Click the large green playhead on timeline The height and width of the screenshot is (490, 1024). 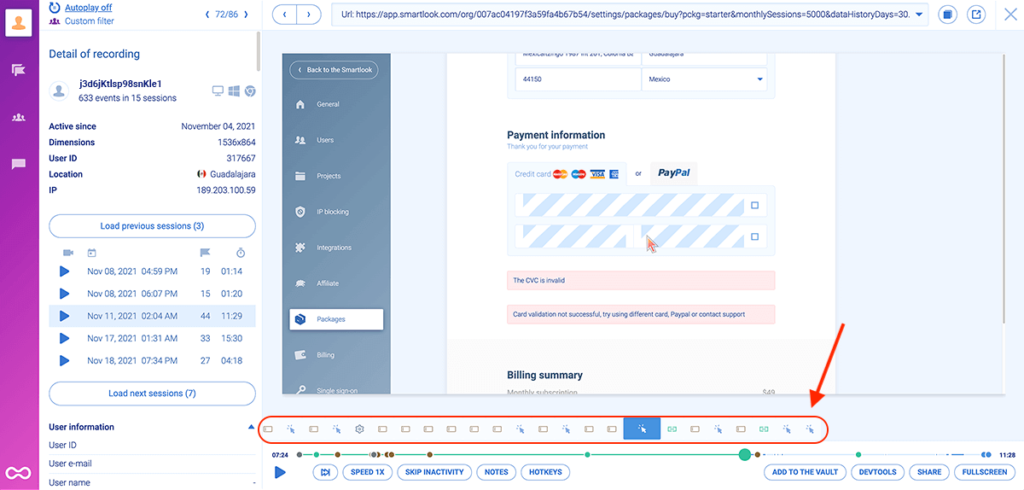(744, 454)
